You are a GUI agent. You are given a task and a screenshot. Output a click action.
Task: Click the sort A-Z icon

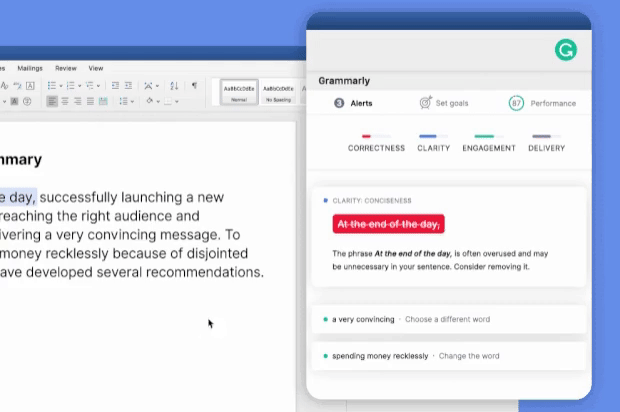174,85
